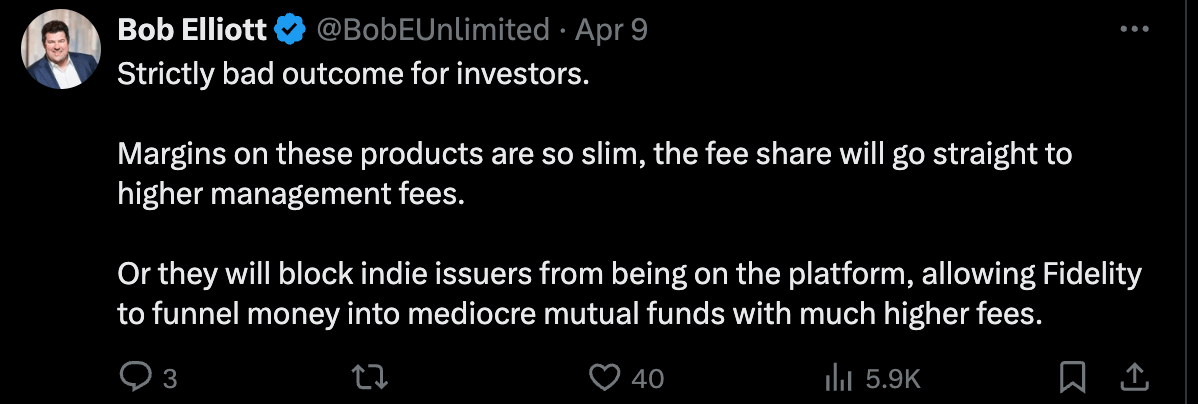Click the 40 likes count
The width and height of the screenshot is (1198, 404).
coord(648,378)
